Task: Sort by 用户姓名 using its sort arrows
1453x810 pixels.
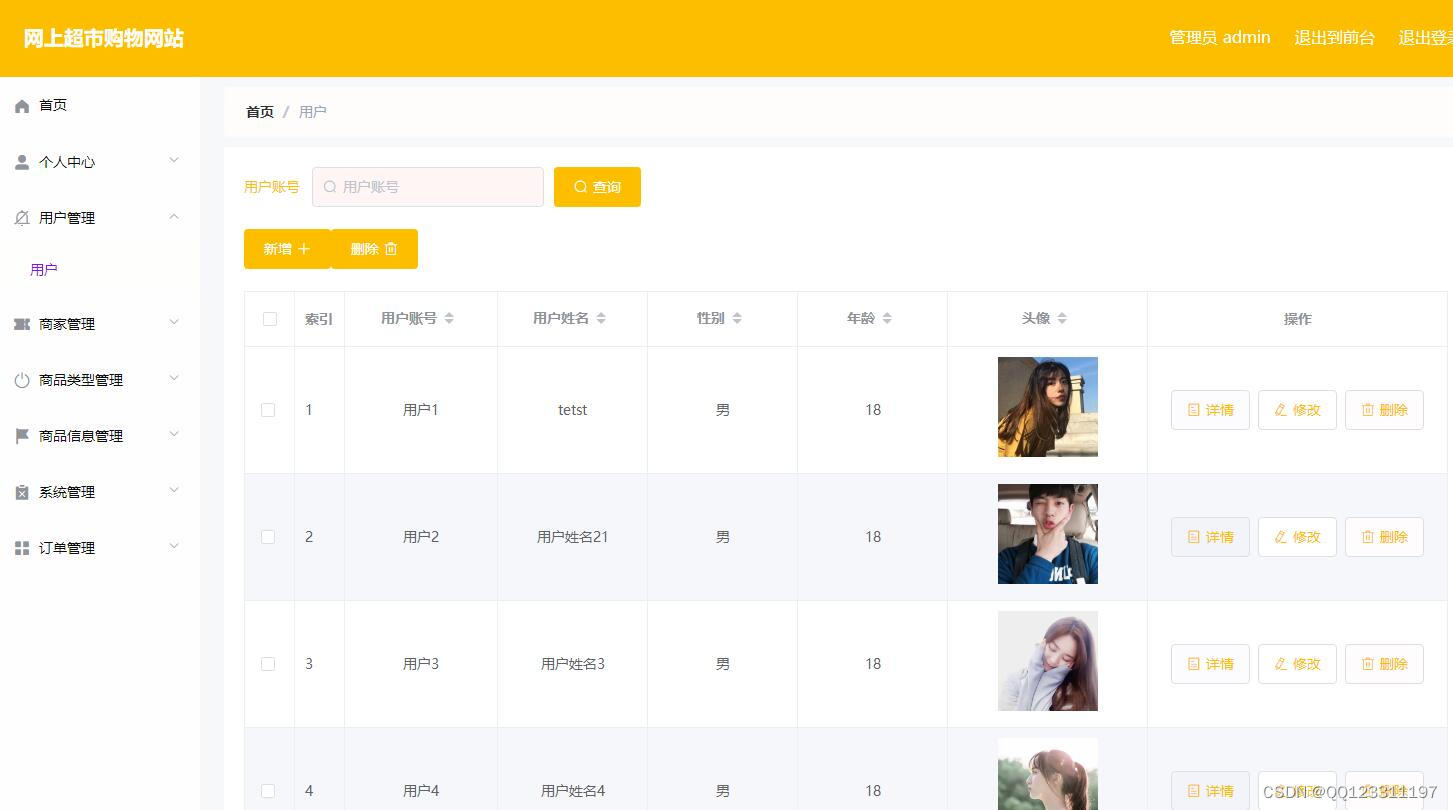Action: coord(601,318)
